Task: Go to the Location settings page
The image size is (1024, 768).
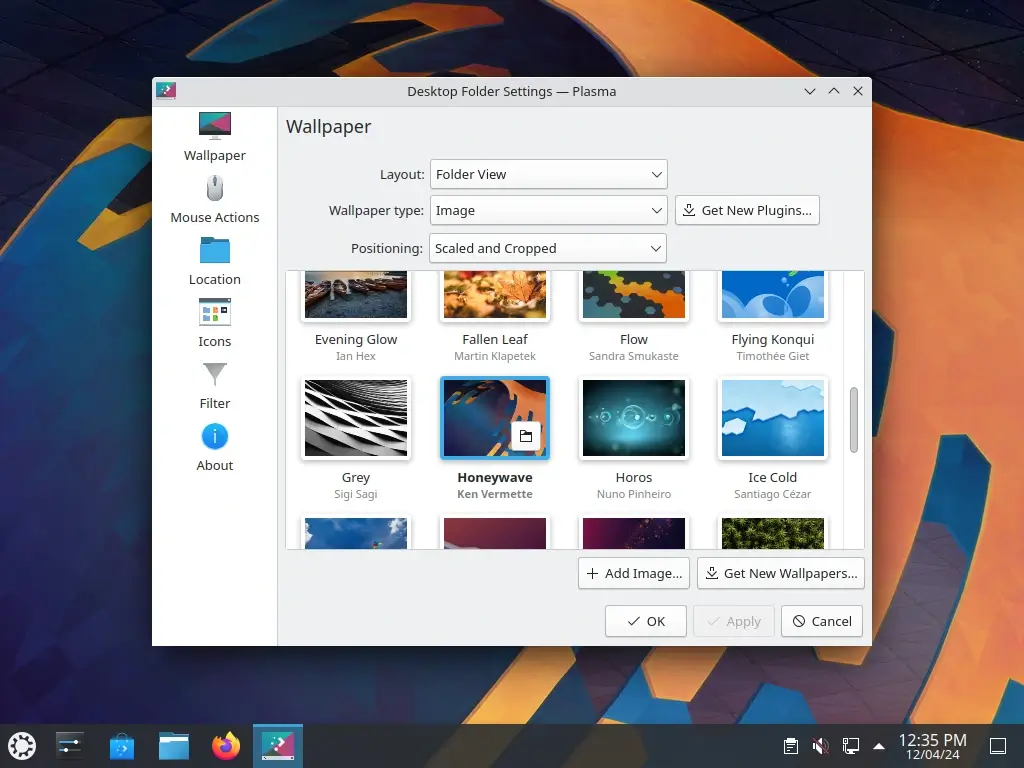Action: (x=214, y=260)
